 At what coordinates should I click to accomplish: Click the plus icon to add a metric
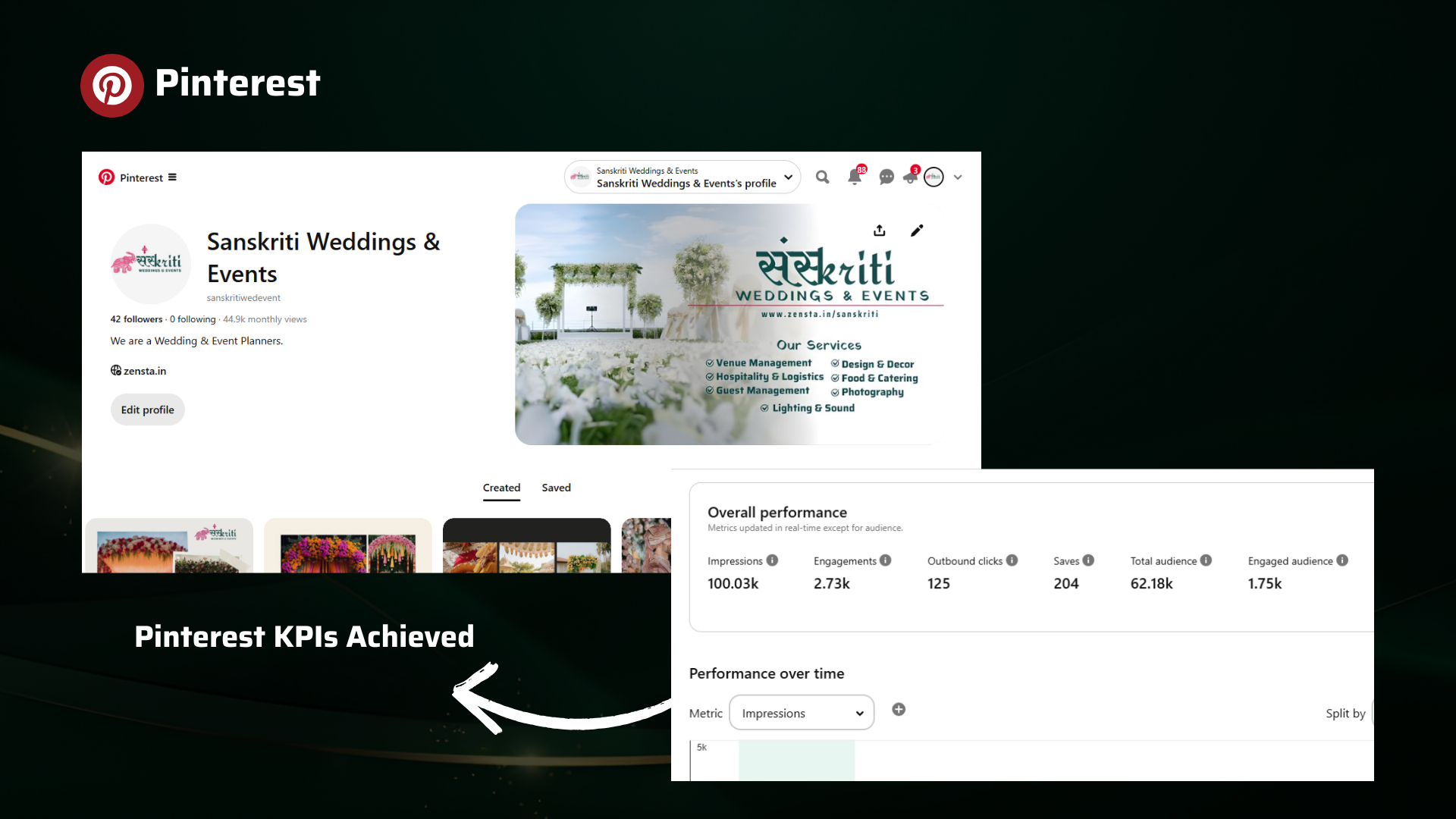899,709
